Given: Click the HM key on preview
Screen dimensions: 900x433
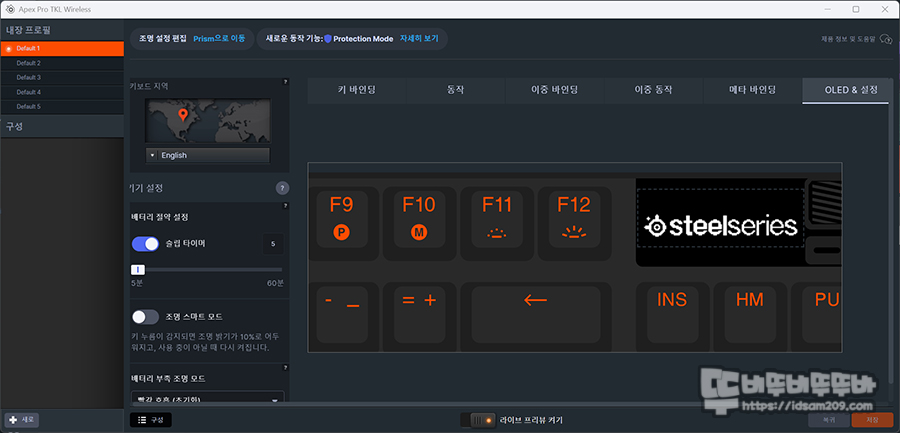Looking at the screenshot, I should click(750, 314).
